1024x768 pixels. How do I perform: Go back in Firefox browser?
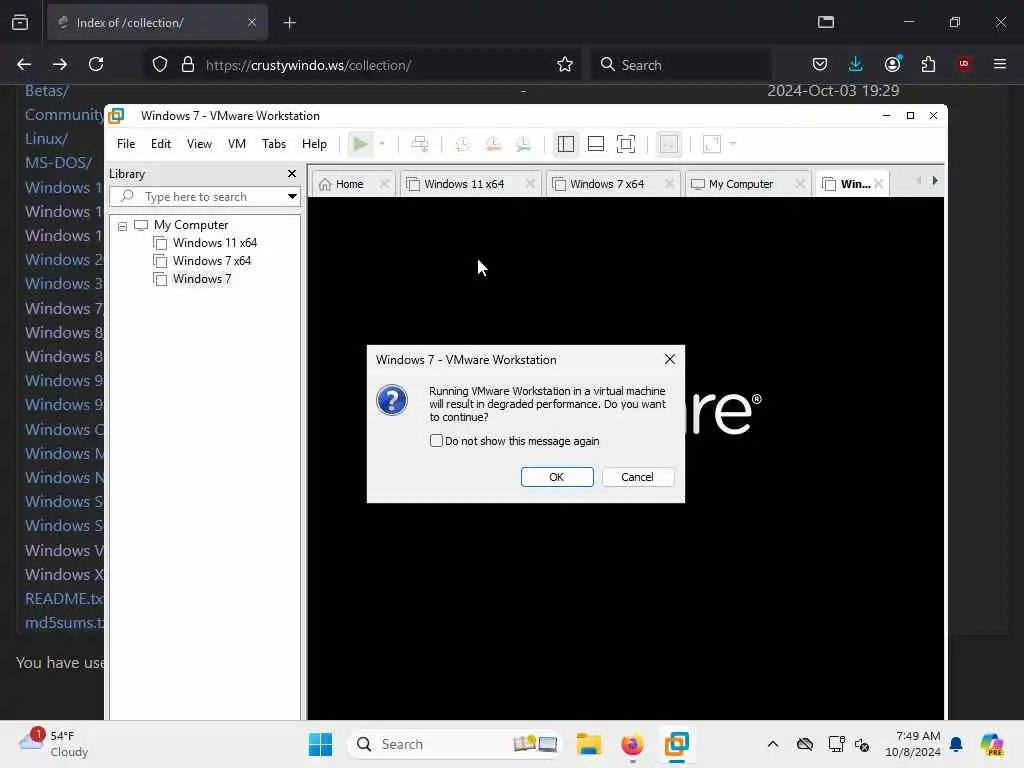click(24, 64)
